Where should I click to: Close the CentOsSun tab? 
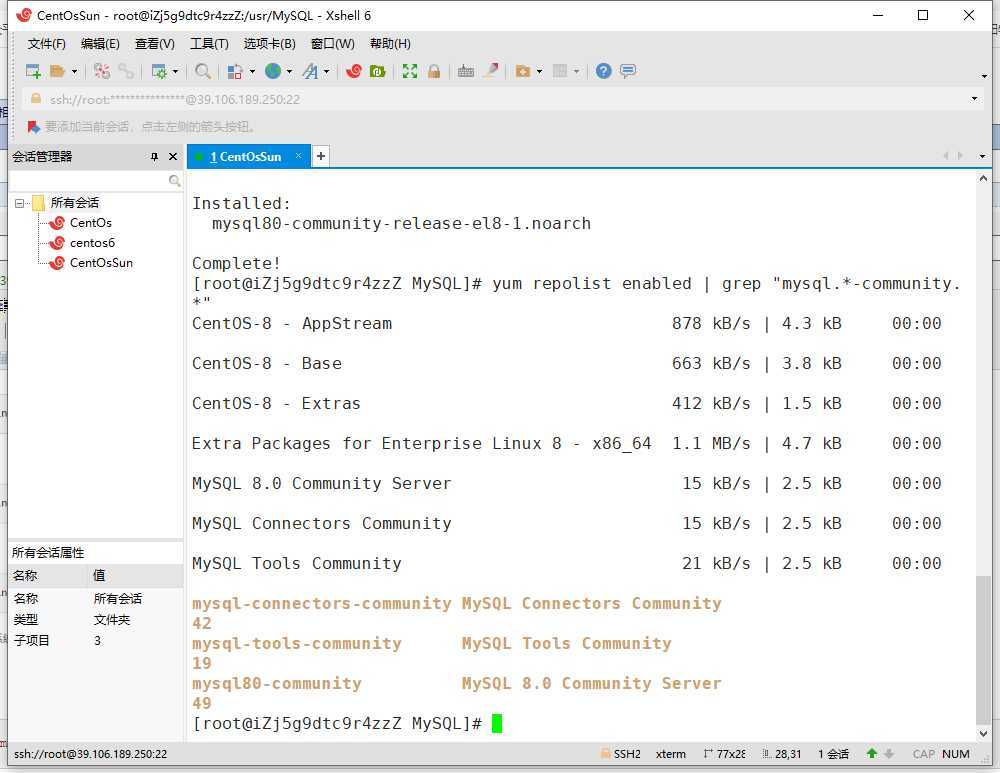pos(298,156)
